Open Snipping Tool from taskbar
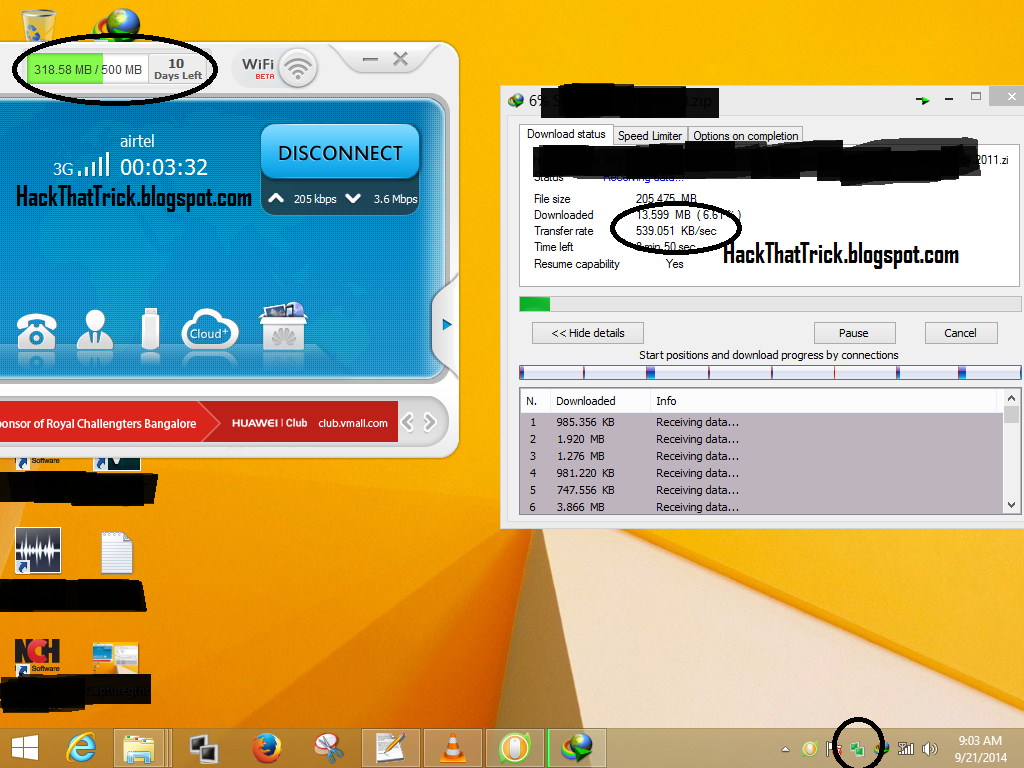This screenshot has width=1024, height=768. (328, 748)
